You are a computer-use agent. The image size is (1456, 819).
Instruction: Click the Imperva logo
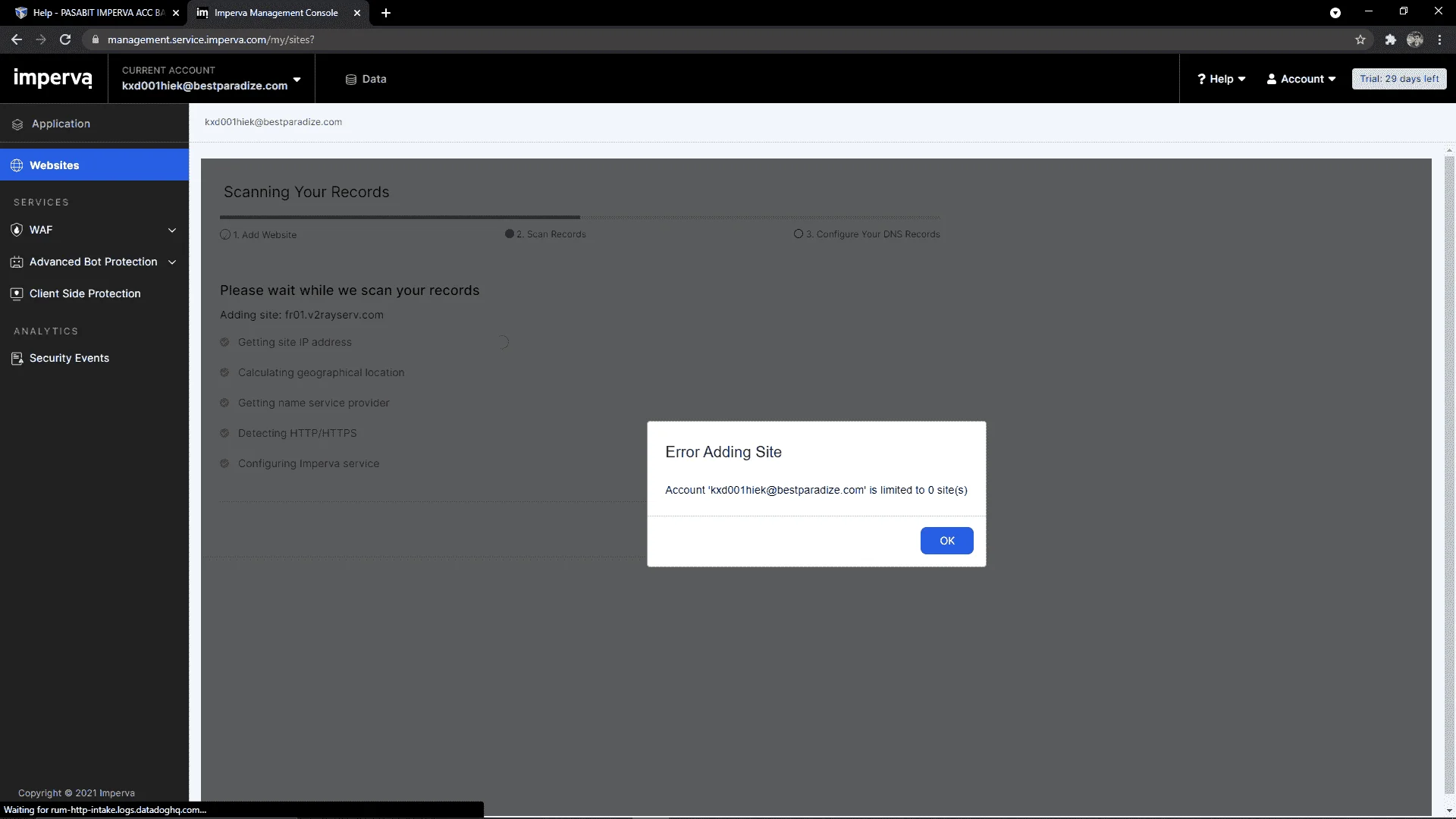(x=53, y=78)
